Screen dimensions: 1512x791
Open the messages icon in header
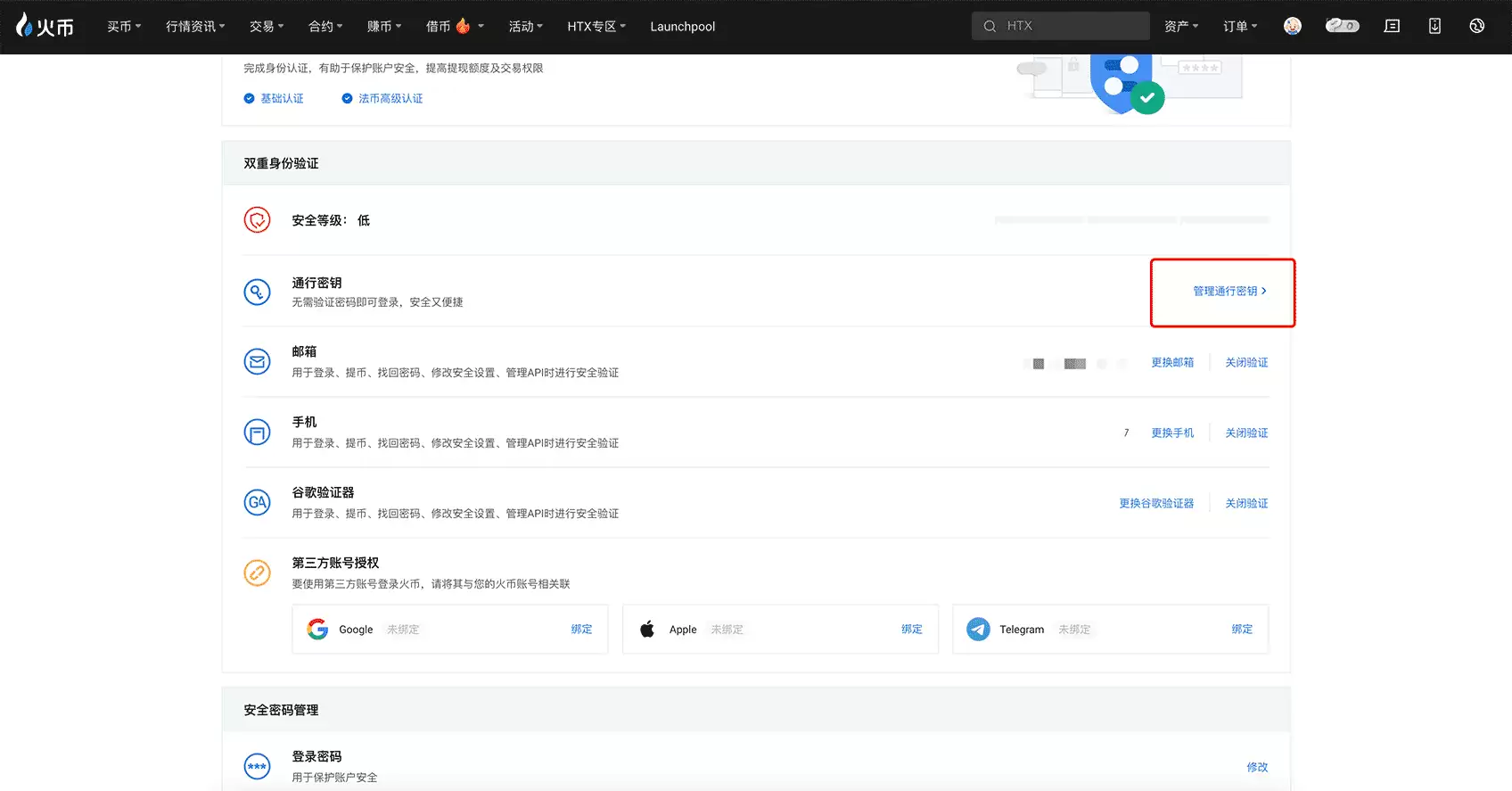pos(1391,26)
